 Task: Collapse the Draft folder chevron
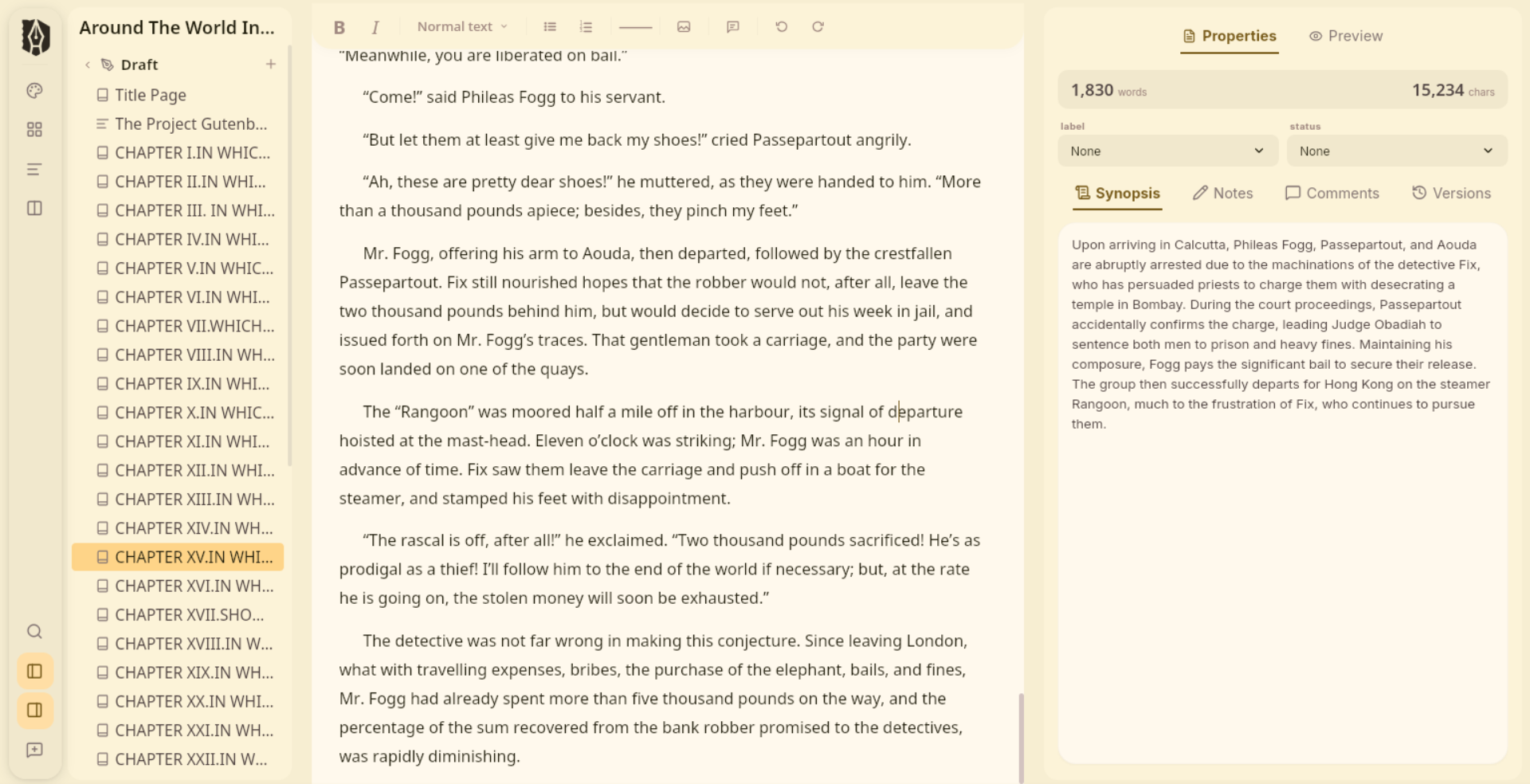click(88, 65)
